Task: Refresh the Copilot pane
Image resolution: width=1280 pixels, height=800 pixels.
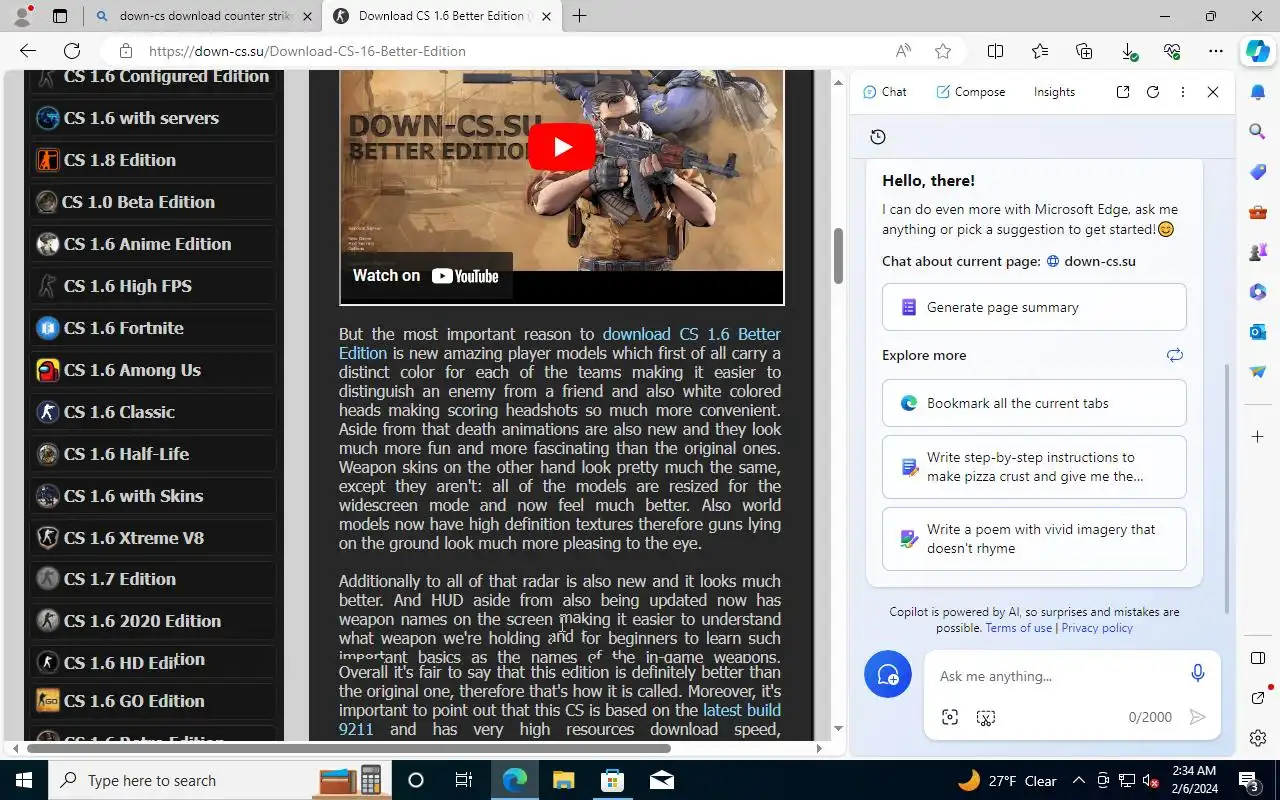Action: coord(1153,92)
